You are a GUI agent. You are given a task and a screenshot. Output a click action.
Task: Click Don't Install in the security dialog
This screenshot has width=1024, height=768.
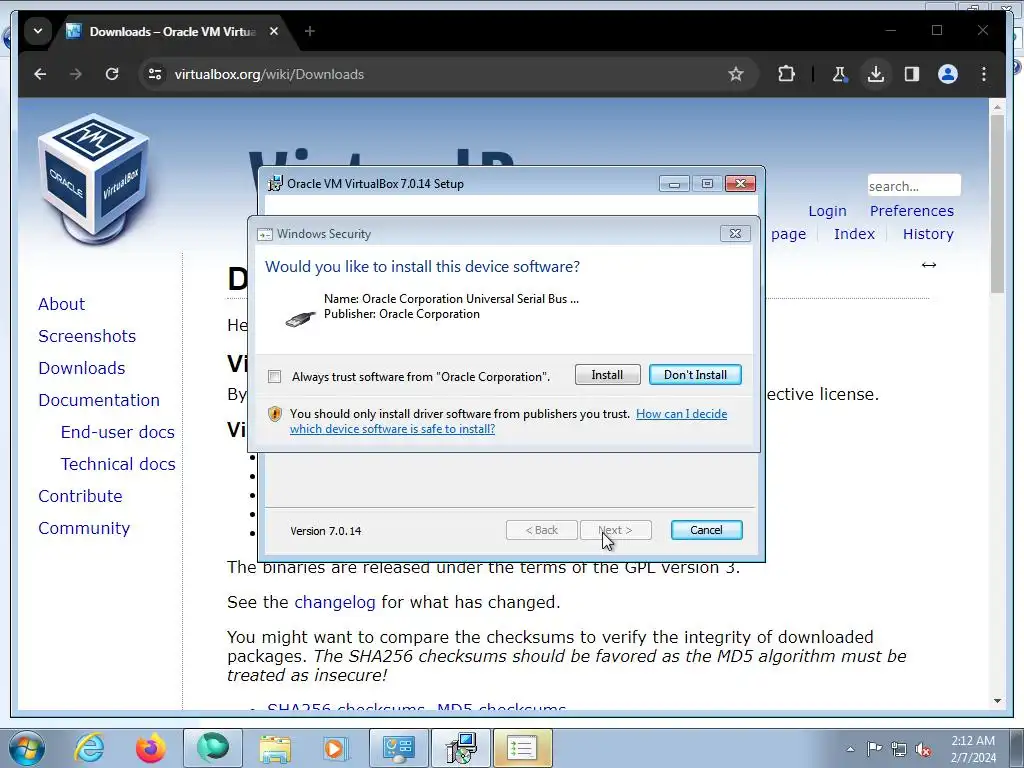click(695, 375)
